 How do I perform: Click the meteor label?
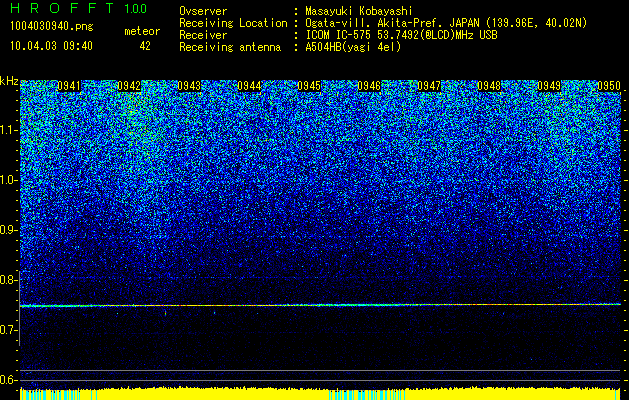tap(142, 31)
